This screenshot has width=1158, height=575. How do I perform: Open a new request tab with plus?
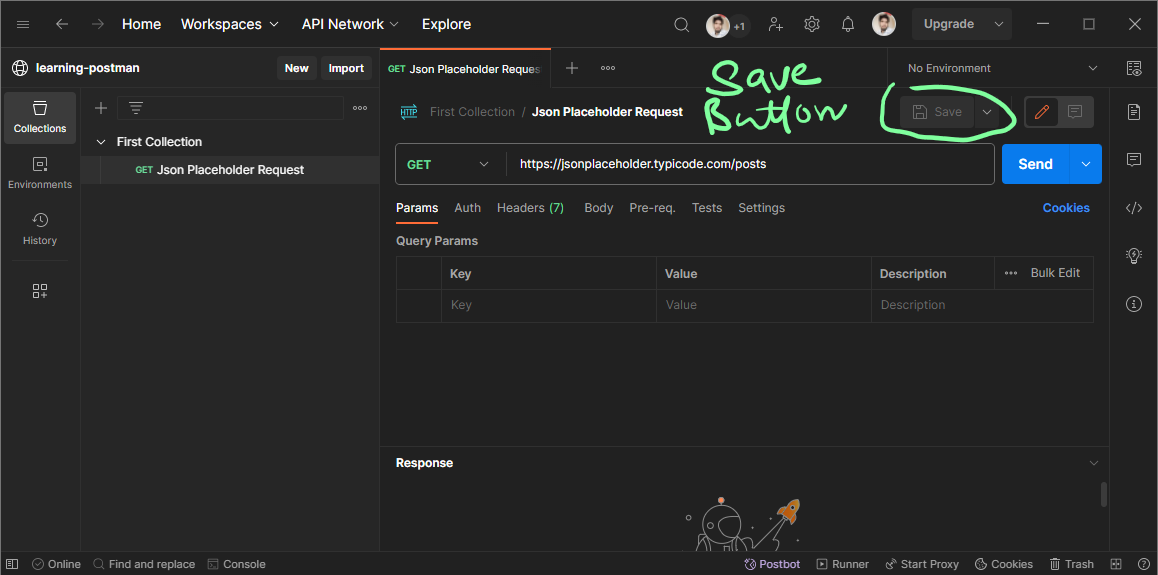click(572, 68)
